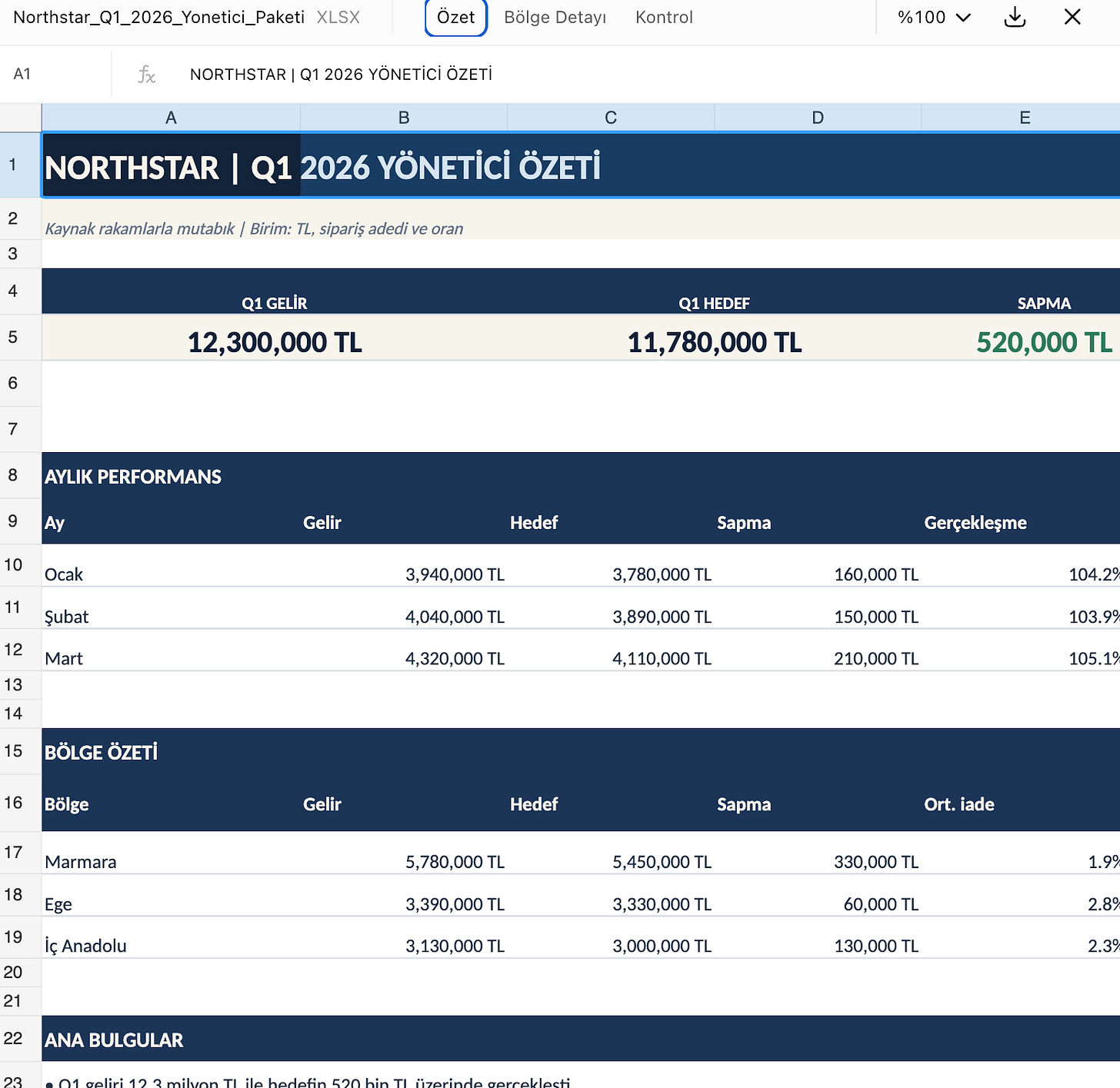Select column D header
The width and height of the screenshot is (1120, 1088).
[818, 118]
